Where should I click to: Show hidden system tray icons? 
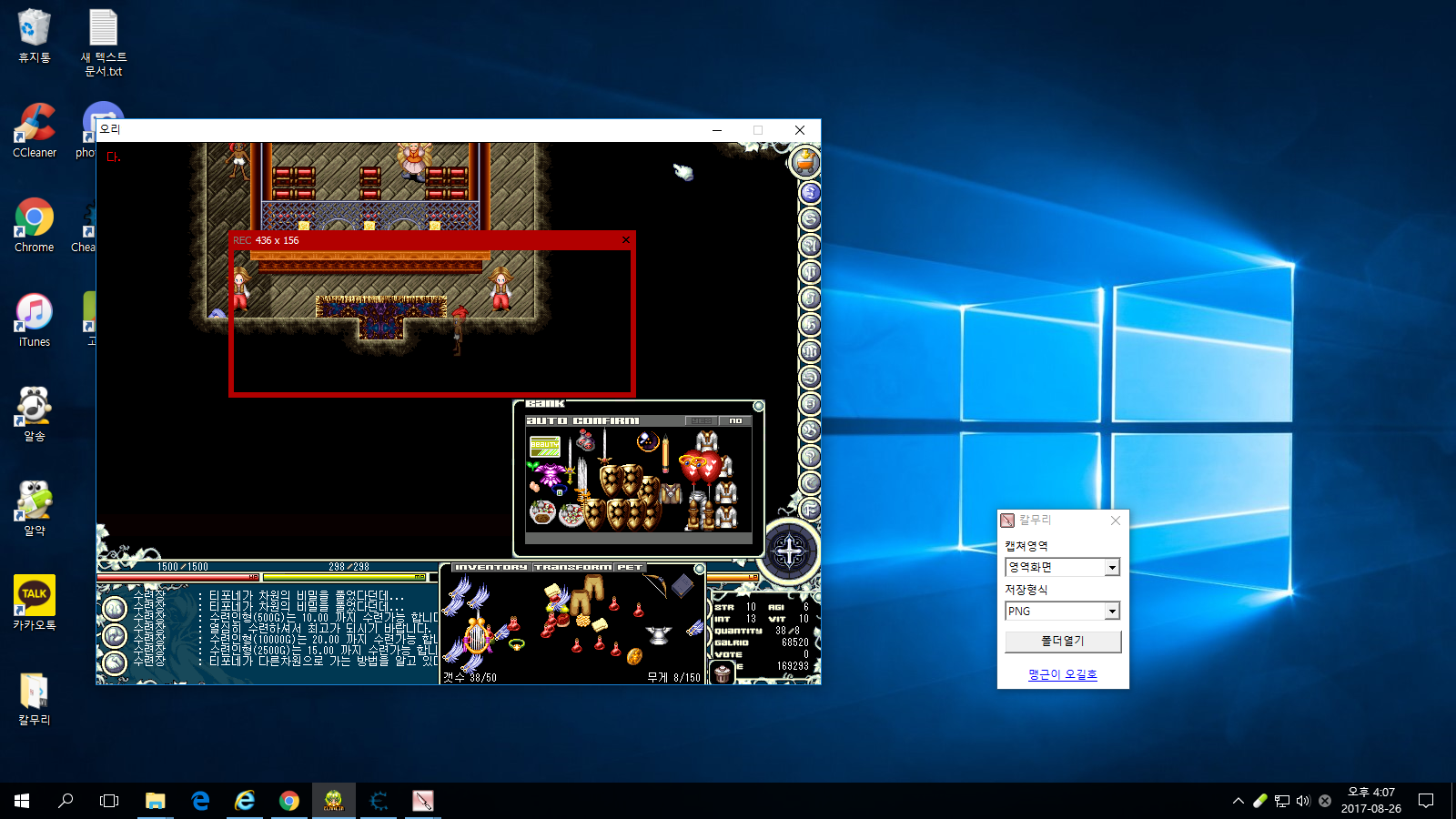(1238, 801)
